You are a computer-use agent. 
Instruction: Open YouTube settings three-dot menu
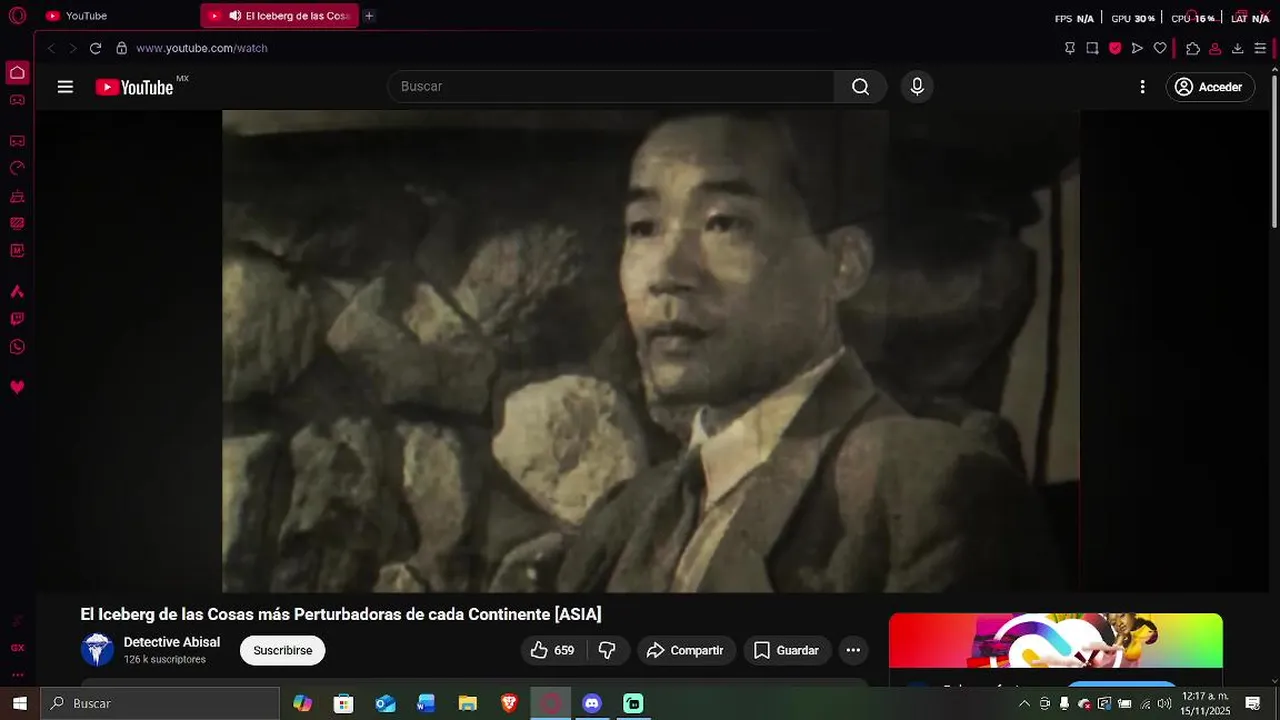point(1142,87)
